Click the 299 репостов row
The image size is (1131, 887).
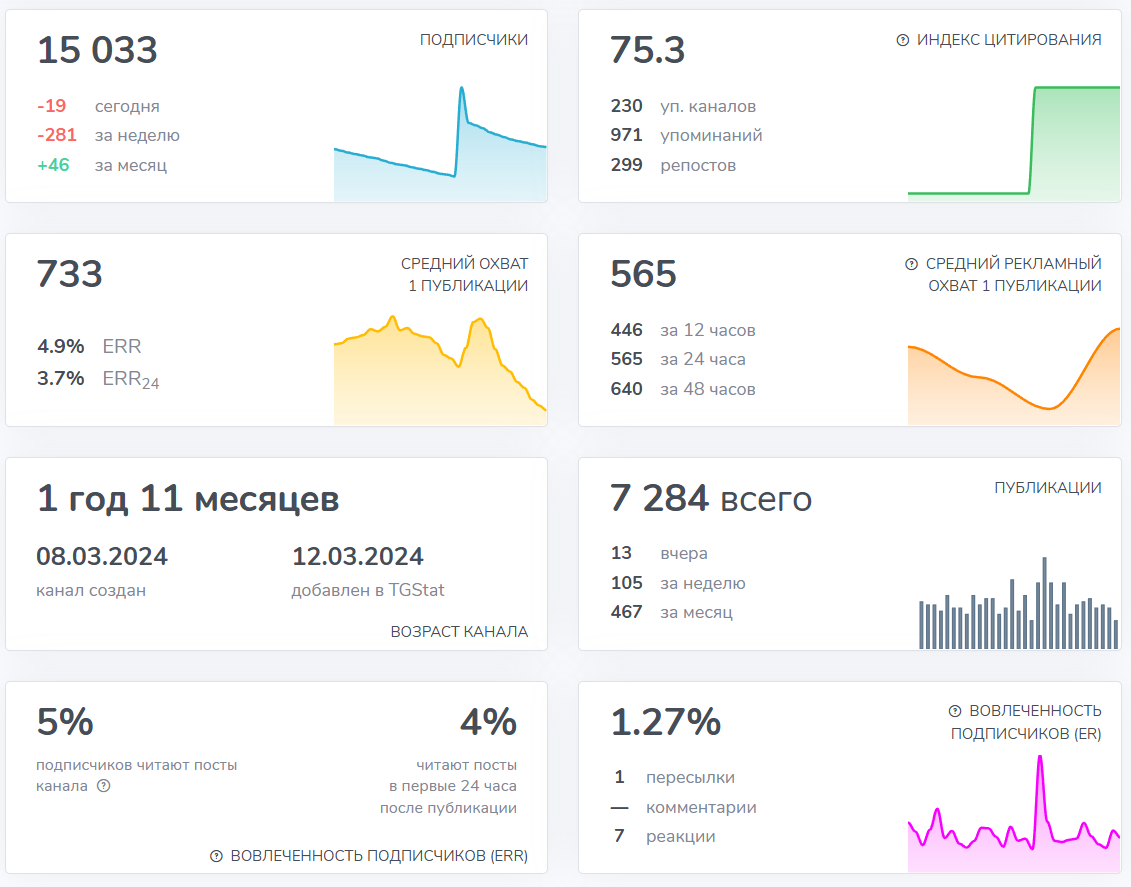673,165
